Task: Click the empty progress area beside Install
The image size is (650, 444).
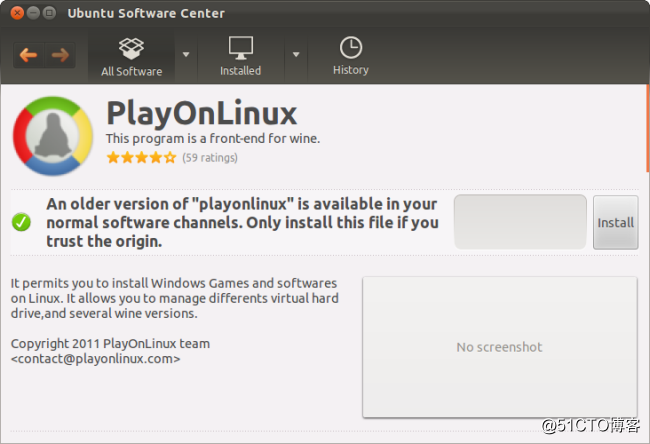Action: (x=520, y=222)
